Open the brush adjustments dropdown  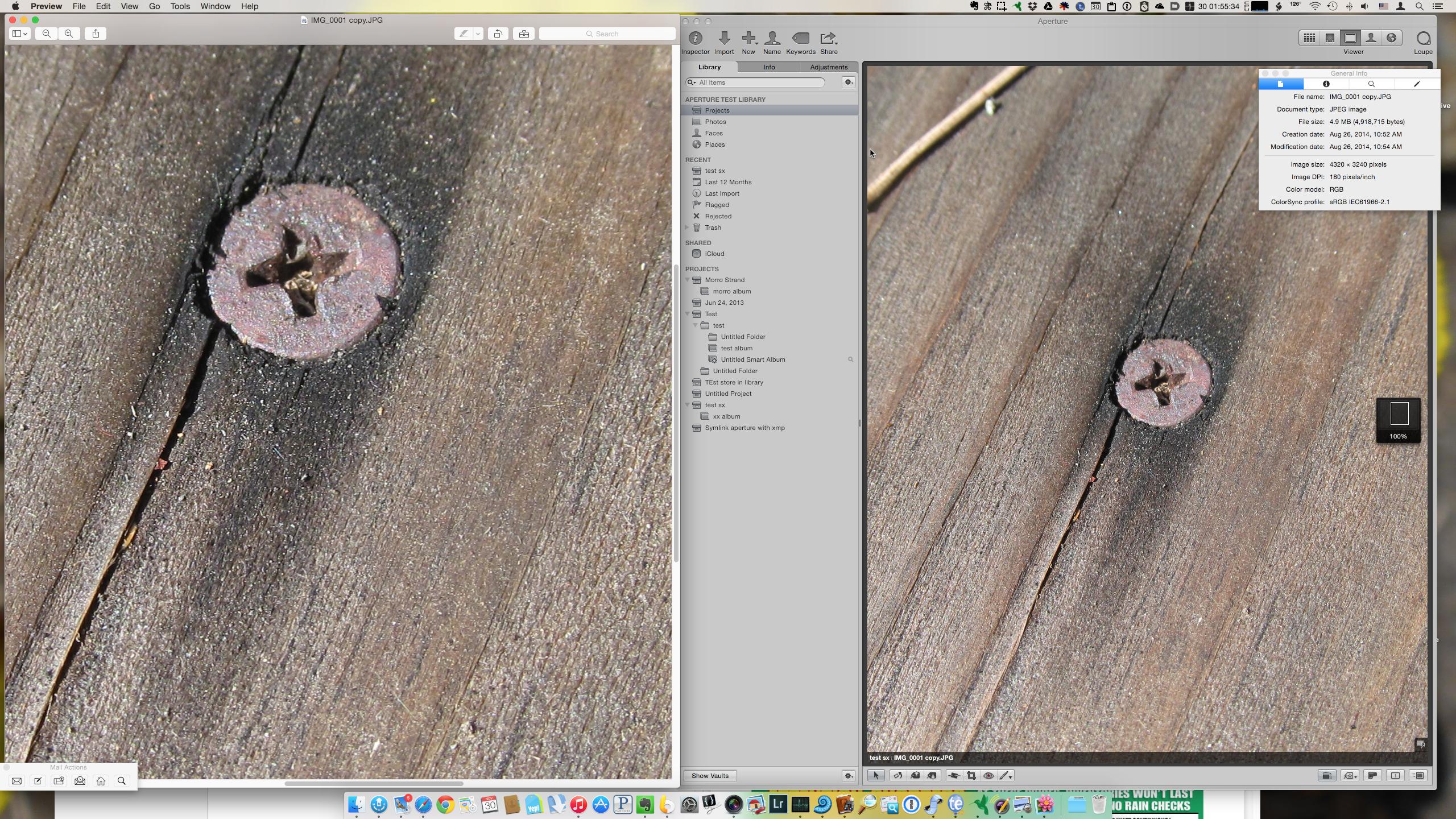tap(1006, 776)
